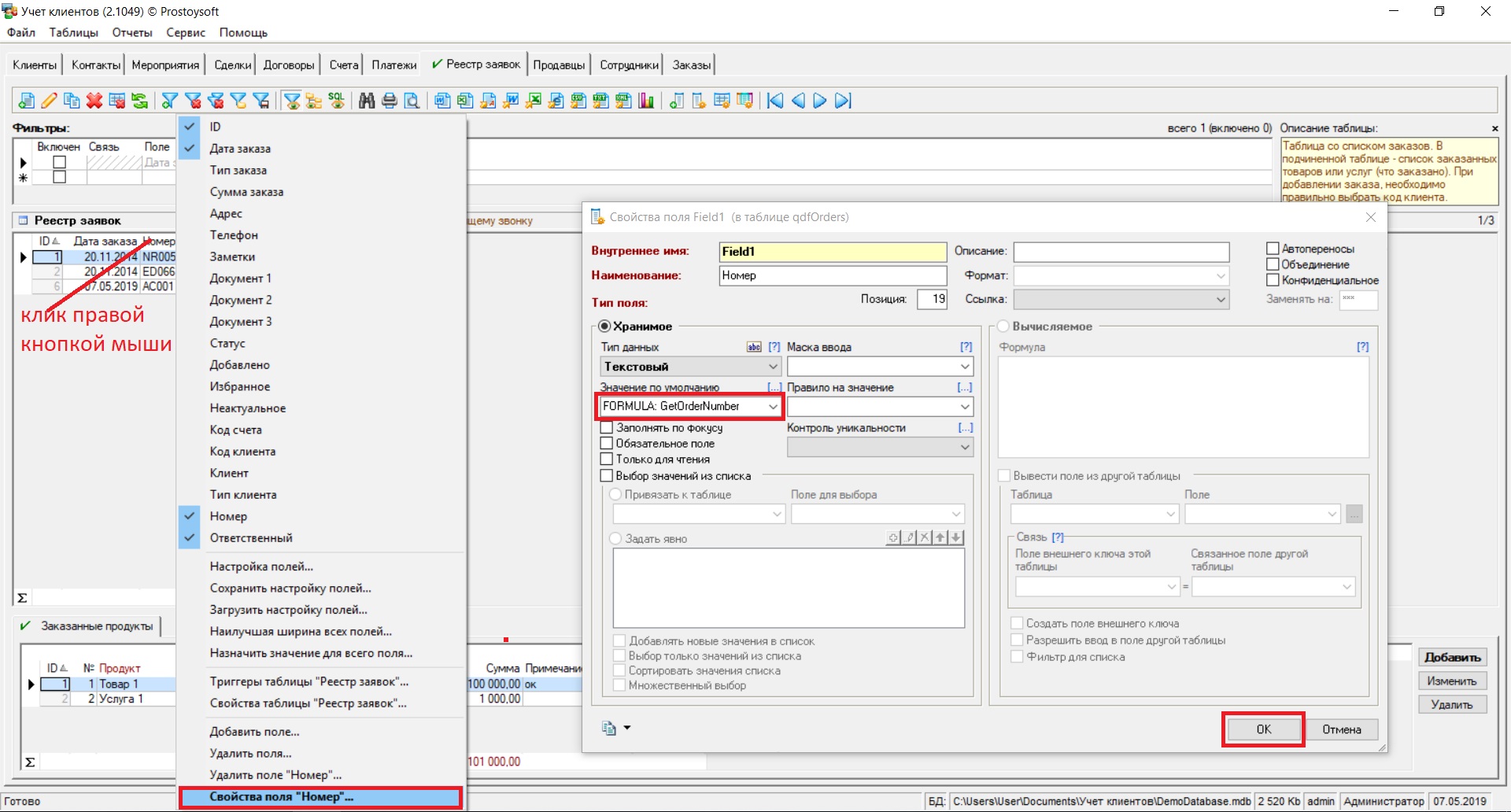Screen dimensions: 1511x812
Task: Click the bar chart diagram icon
Action: [x=646, y=101]
